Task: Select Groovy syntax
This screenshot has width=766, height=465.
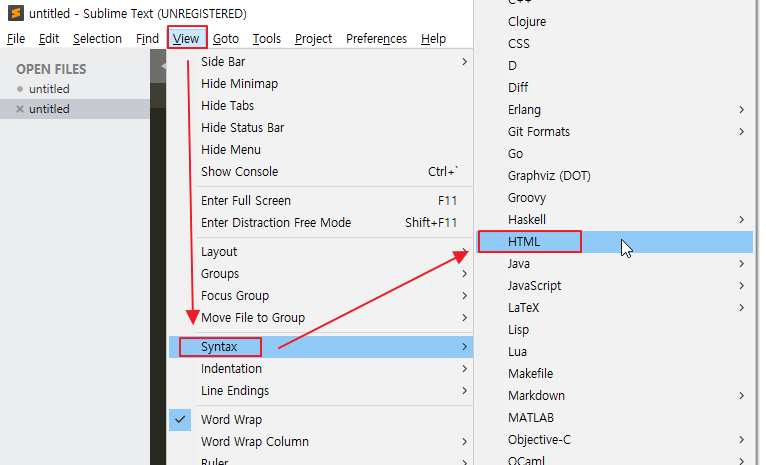Action: click(x=615, y=197)
